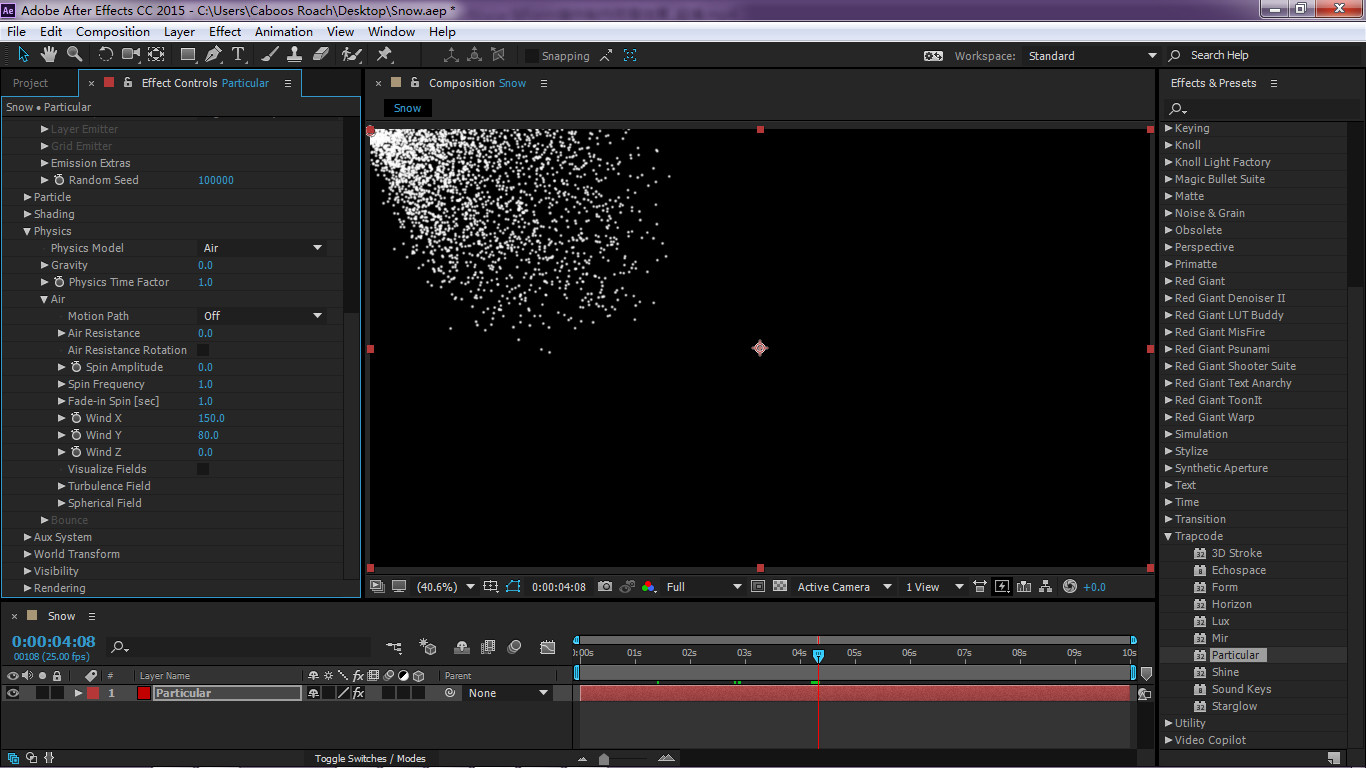This screenshot has height=768, width=1366.
Task: Select the Starglow effect preset
Action: pos(1234,706)
